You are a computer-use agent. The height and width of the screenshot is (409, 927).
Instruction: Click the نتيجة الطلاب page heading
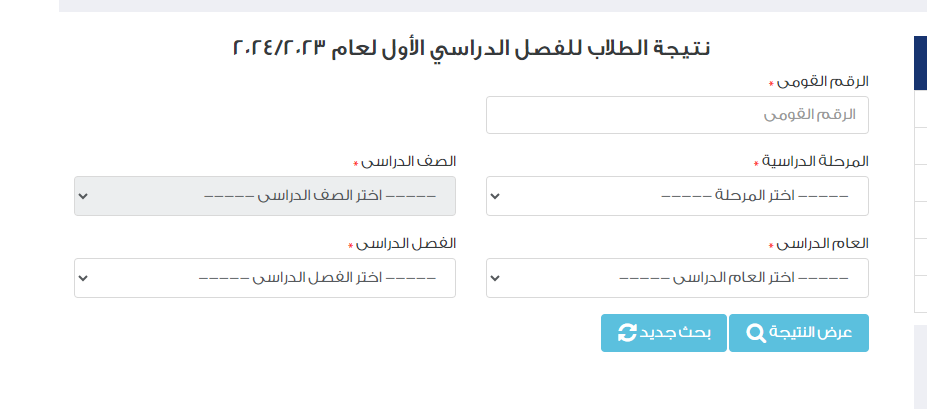[x=471, y=47]
